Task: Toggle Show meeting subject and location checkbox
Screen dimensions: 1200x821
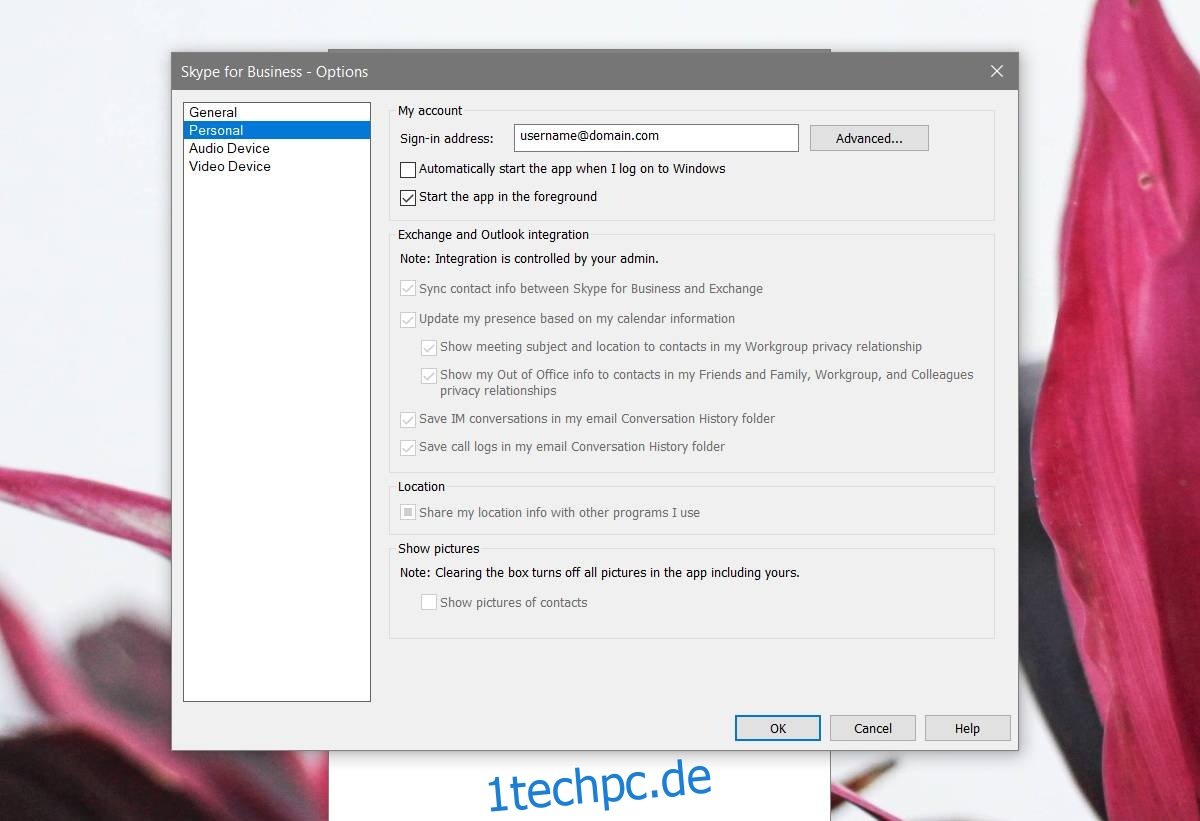Action: pyautogui.click(x=429, y=348)
